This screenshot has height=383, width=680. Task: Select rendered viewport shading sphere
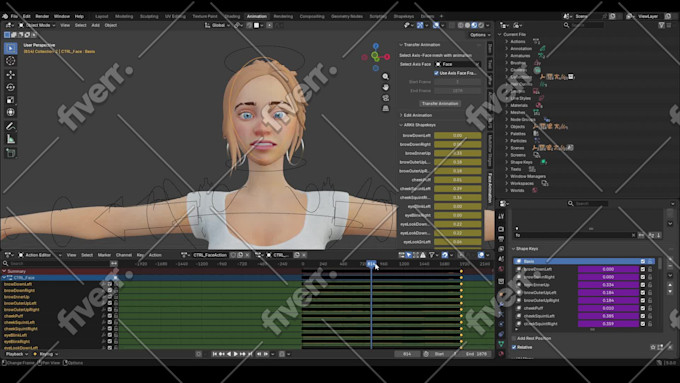tap(481, 25)
